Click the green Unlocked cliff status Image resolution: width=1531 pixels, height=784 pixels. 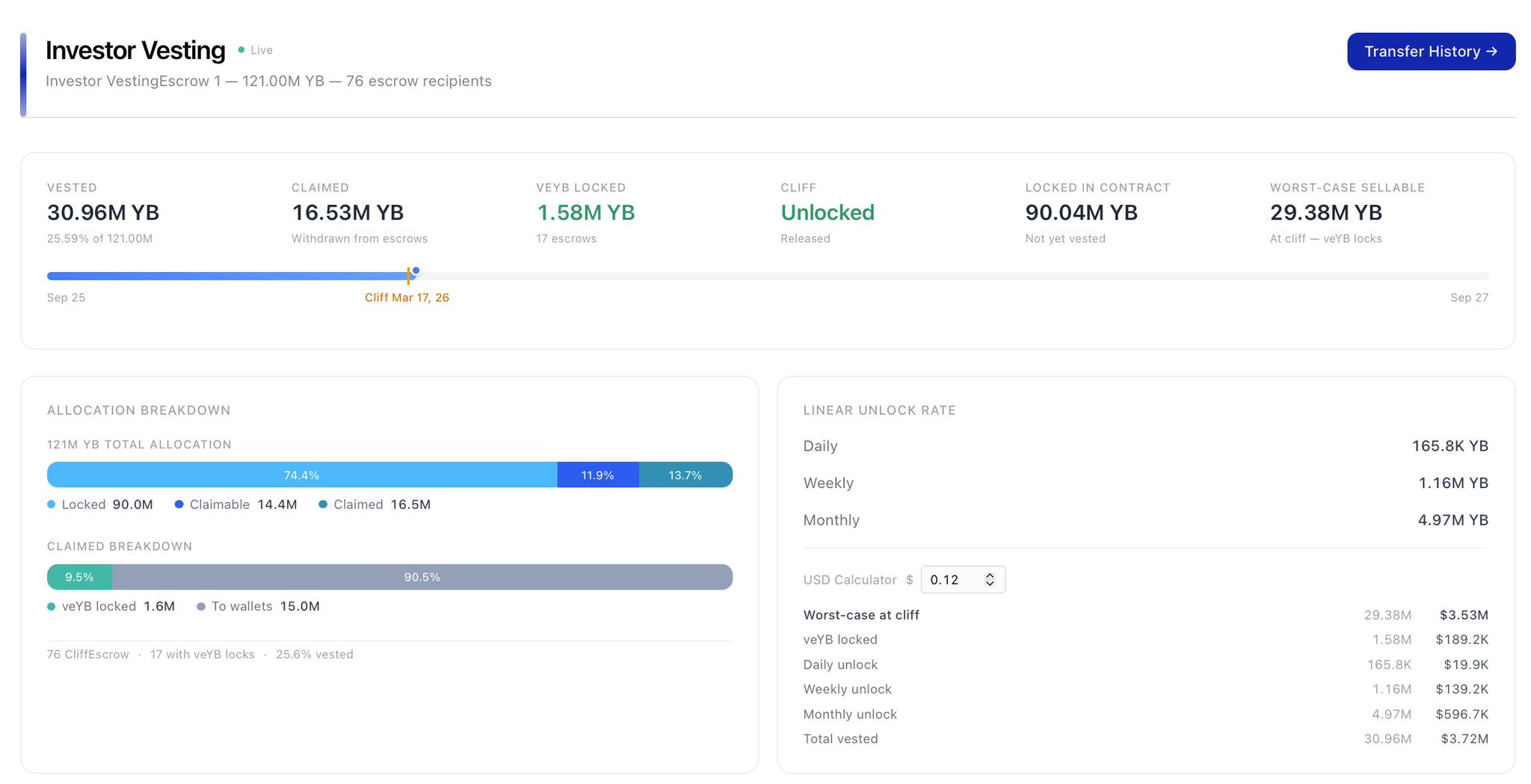point(827,213)
